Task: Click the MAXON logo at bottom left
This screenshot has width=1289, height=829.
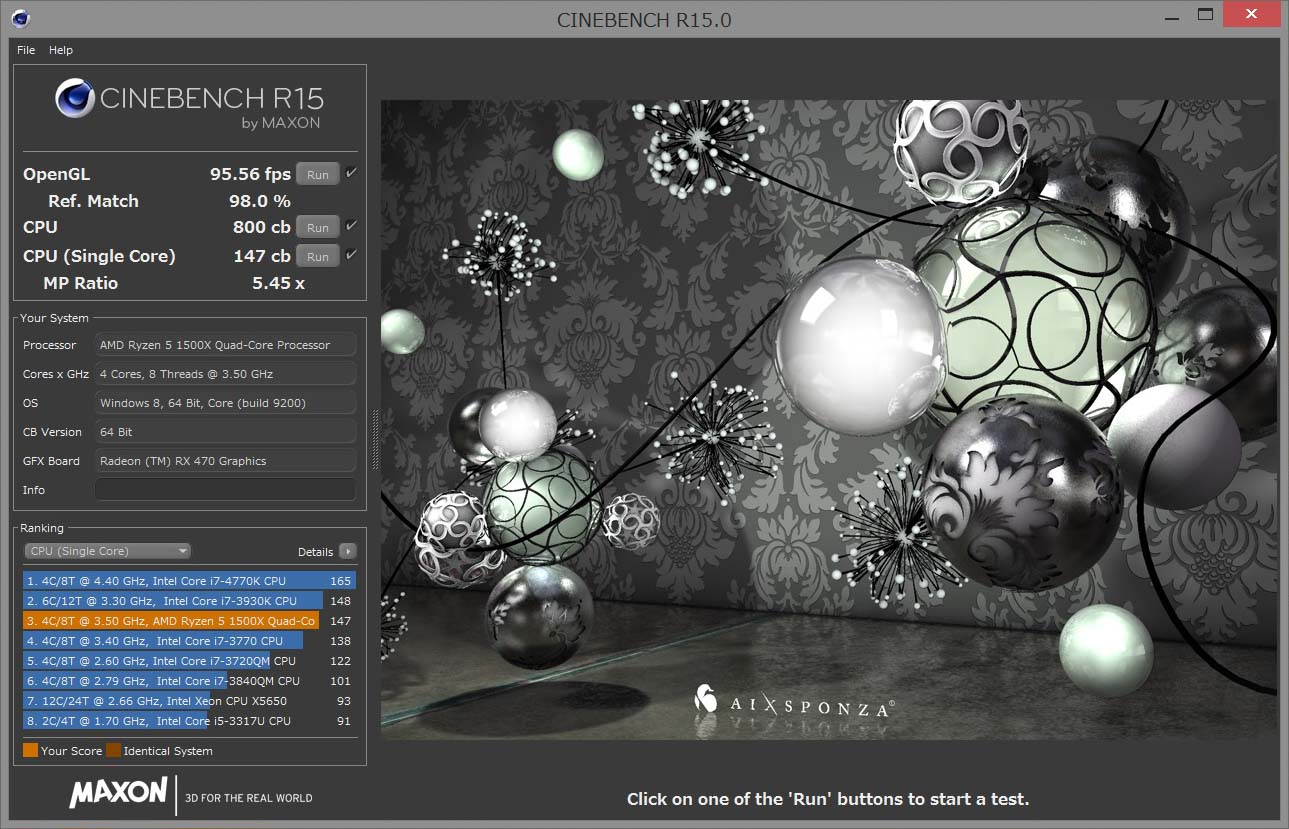Action: pos(118,793)
